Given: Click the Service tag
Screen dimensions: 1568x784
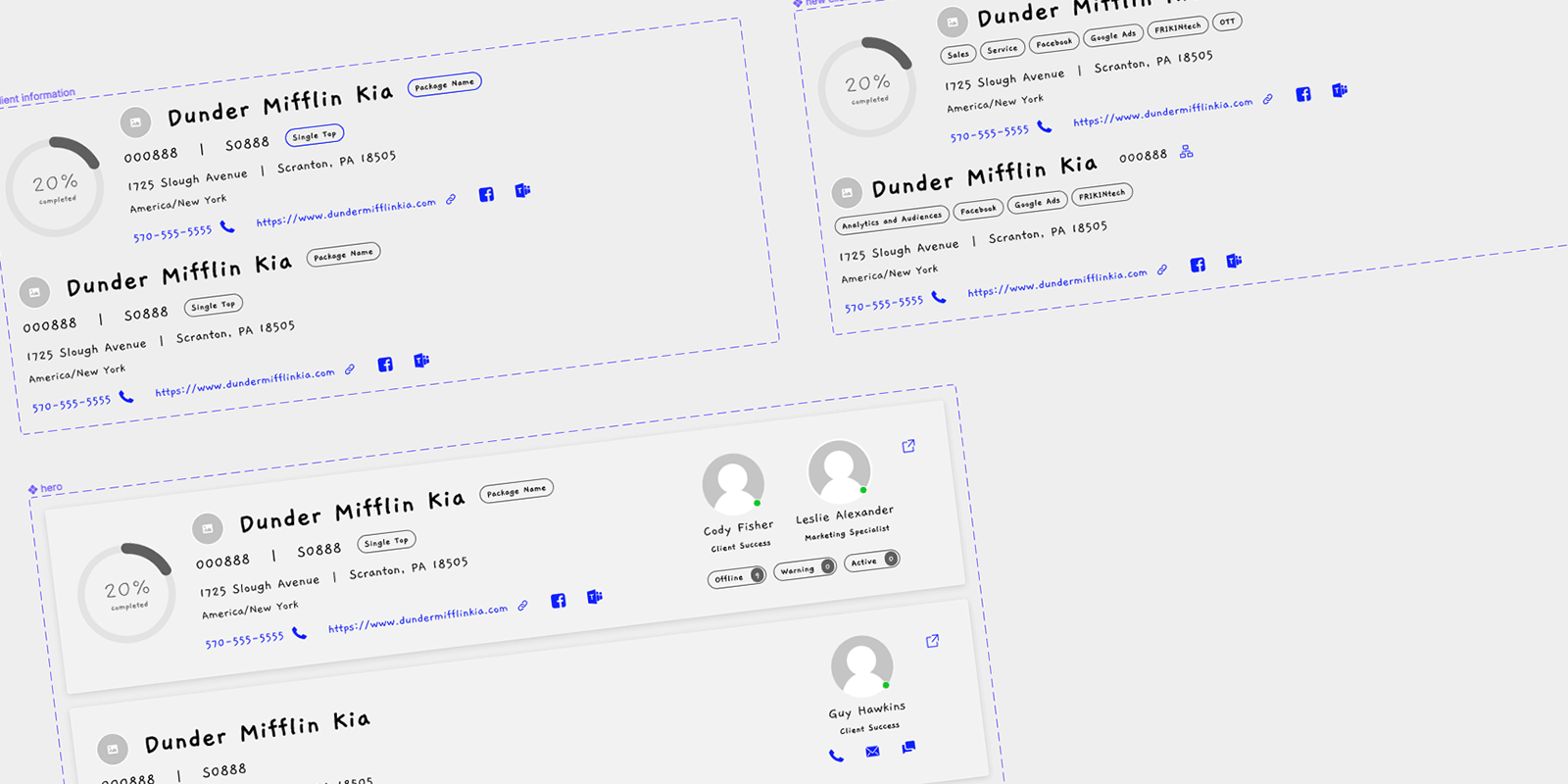Looking at the screenshot, I should [x=1002, y=49].
